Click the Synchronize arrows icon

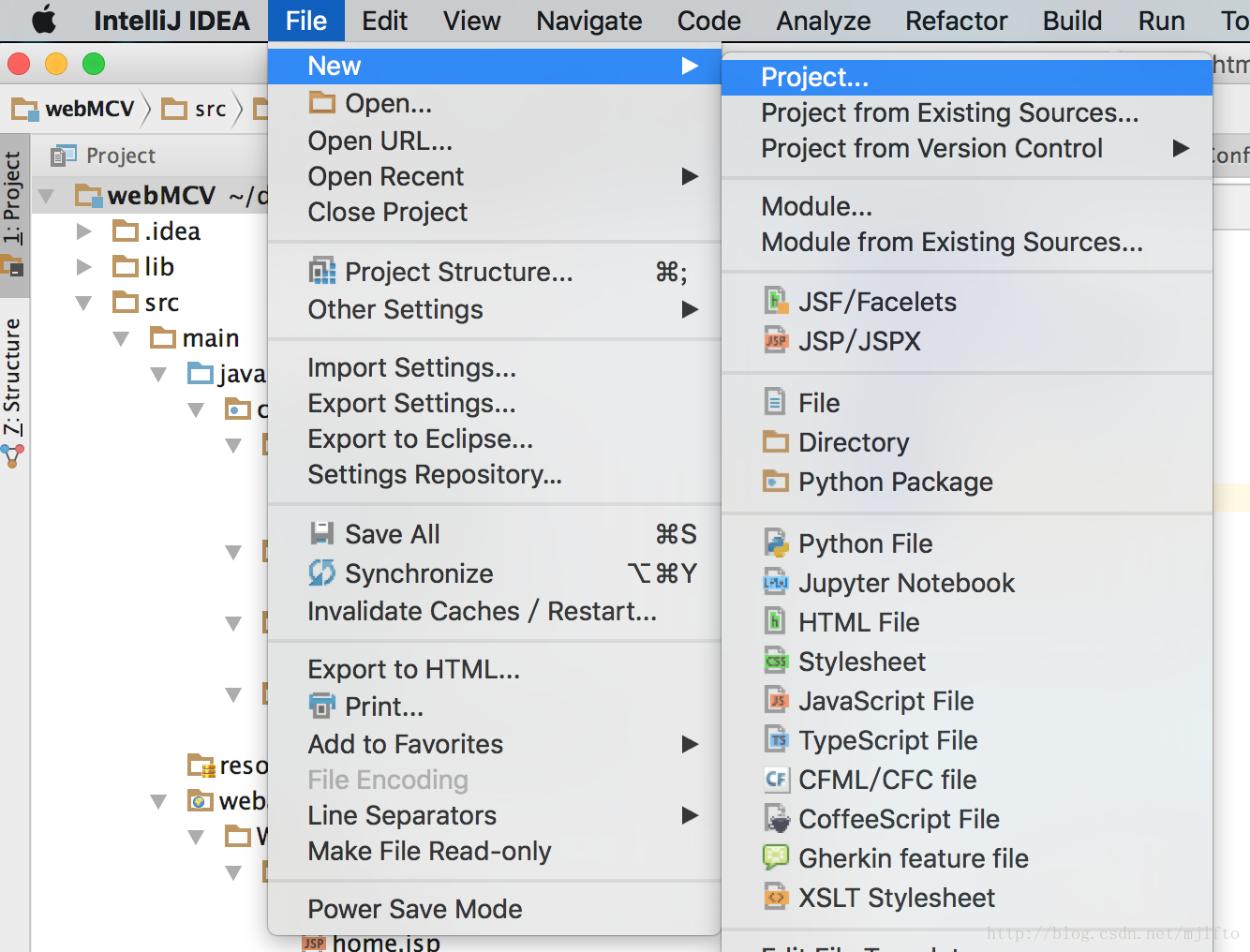tap(322, 573)
